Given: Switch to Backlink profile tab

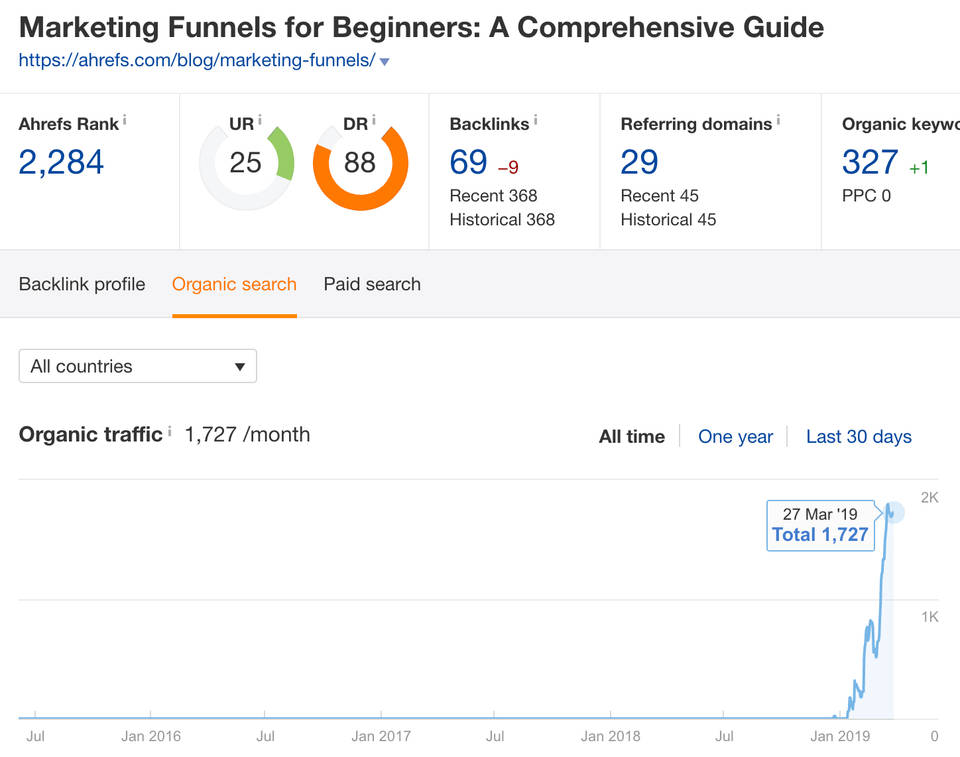Looking at the screenshot, I should click(x=82, y=284).
